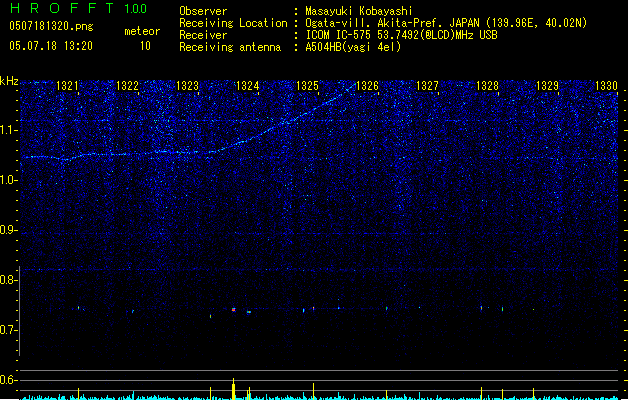Click the tallest yellow spike in the bottom power graph
Image resolution: width=629 pixels, height=400 pixels.
point(233,389)
